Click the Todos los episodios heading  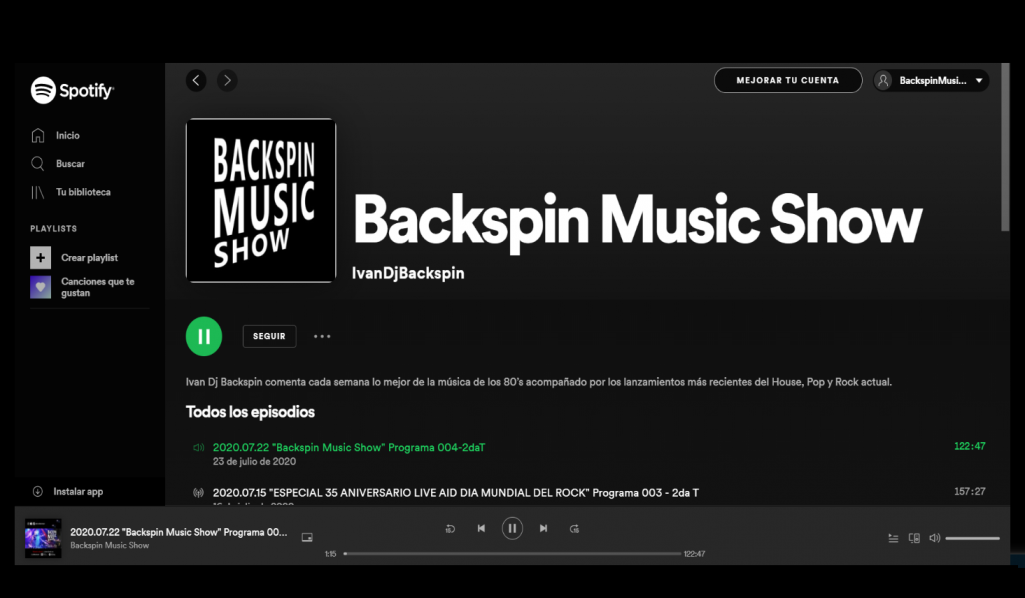tap(250, 412)
